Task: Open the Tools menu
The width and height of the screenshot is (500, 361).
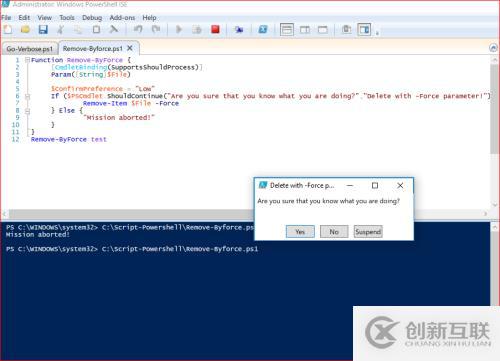Action: pos(67,18)
